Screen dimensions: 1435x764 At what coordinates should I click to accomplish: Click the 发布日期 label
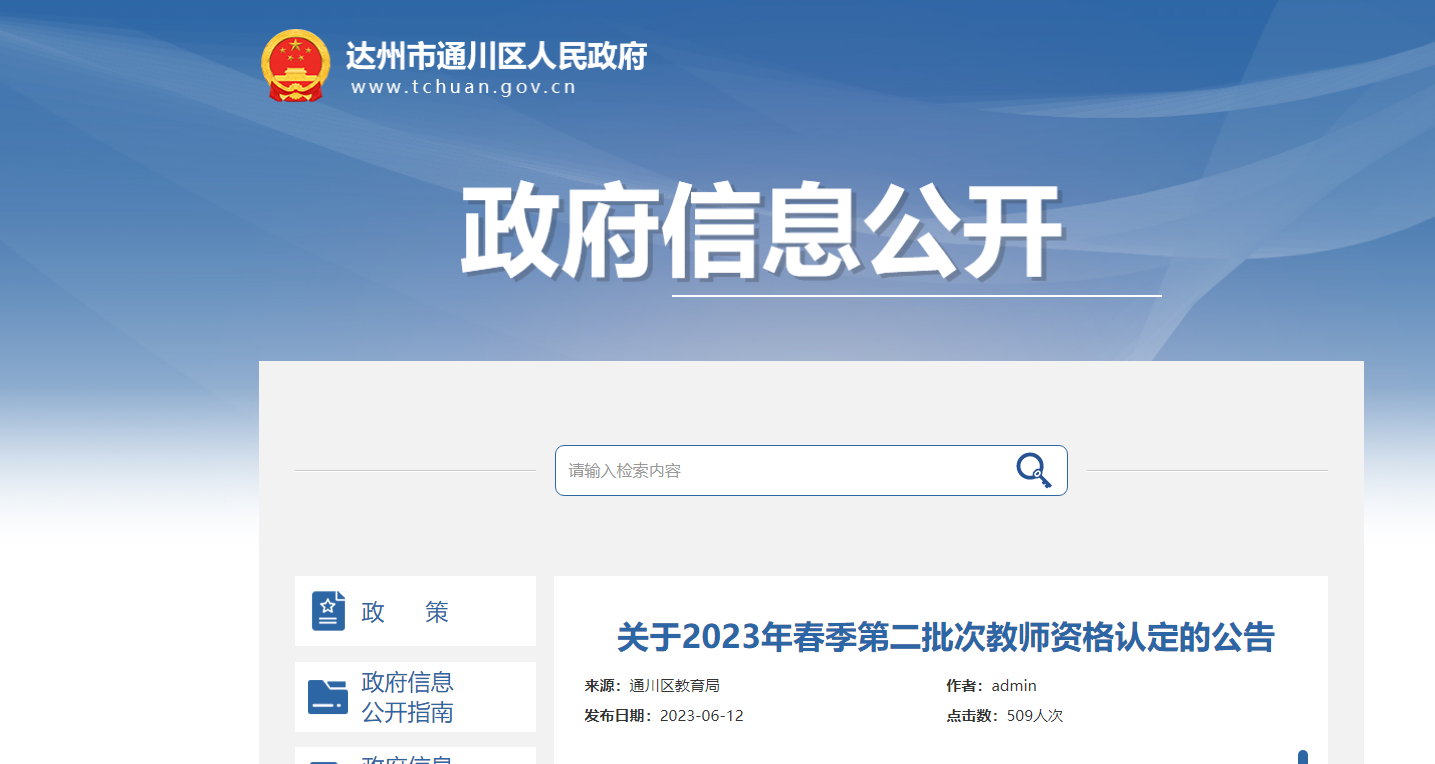pyautogui.click(x=618, y=716)
